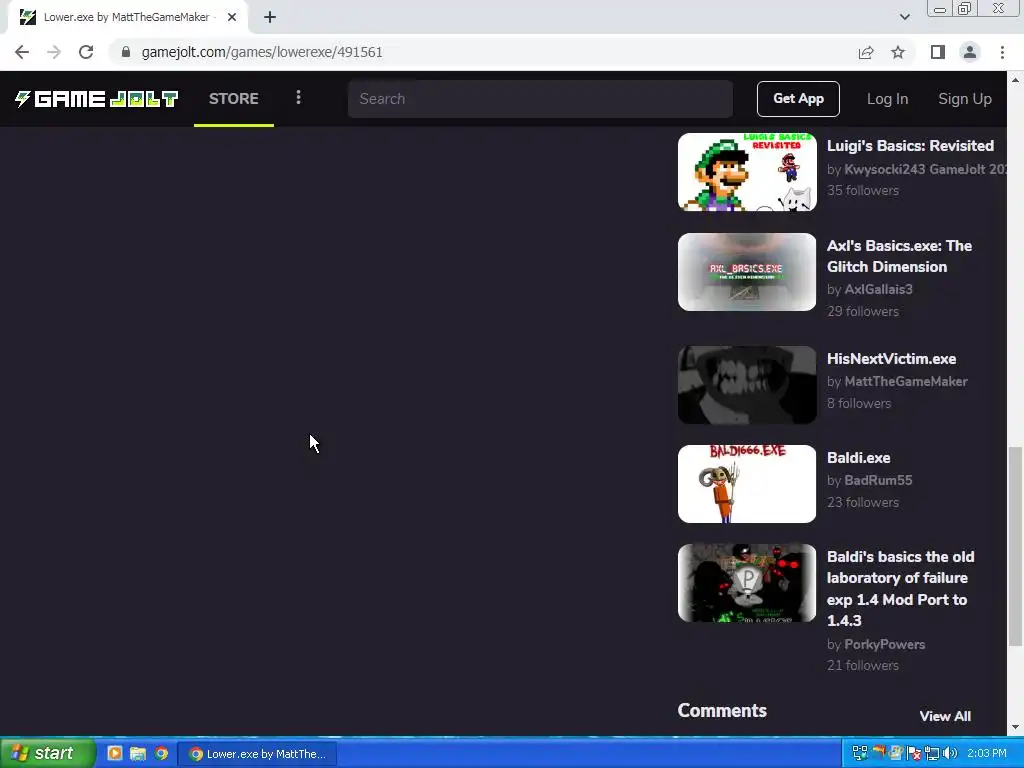Click View All comments link

pos(945,716)
